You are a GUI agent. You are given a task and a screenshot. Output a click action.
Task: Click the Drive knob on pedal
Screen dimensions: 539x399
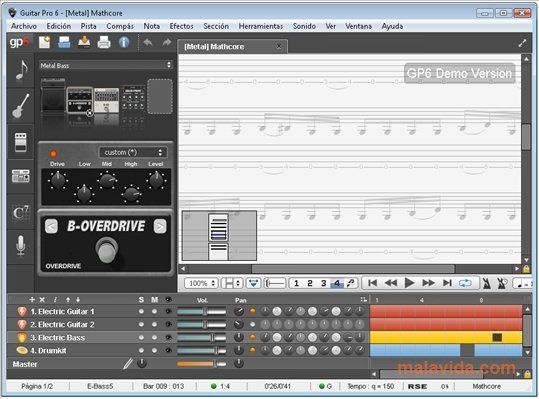pos(58,180)
